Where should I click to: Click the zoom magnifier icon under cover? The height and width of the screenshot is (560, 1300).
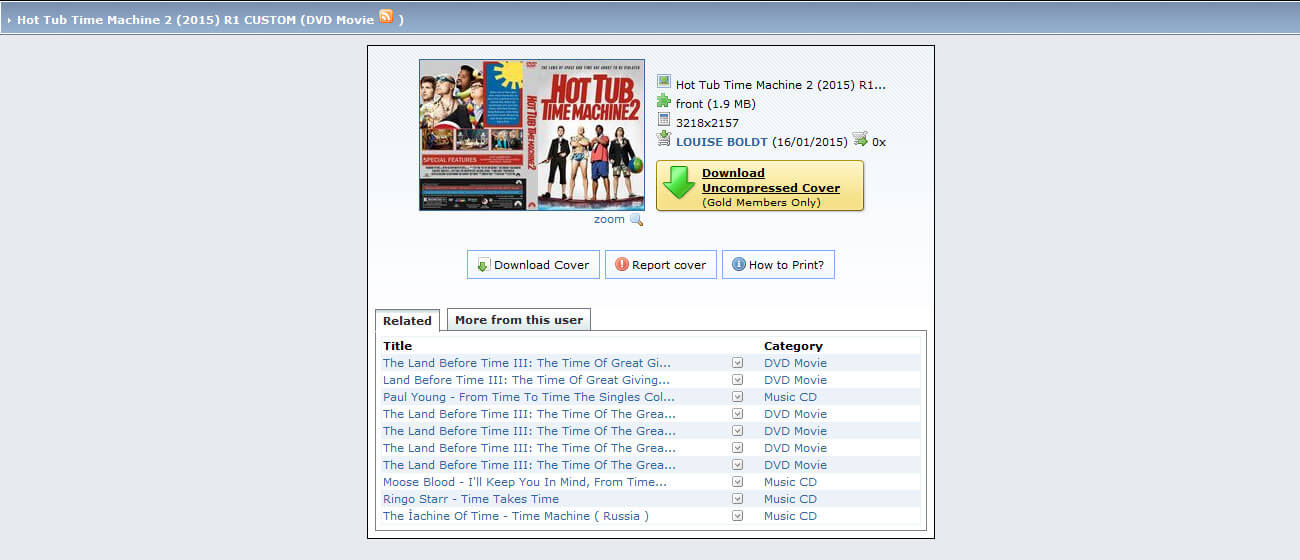pos(636,220)
